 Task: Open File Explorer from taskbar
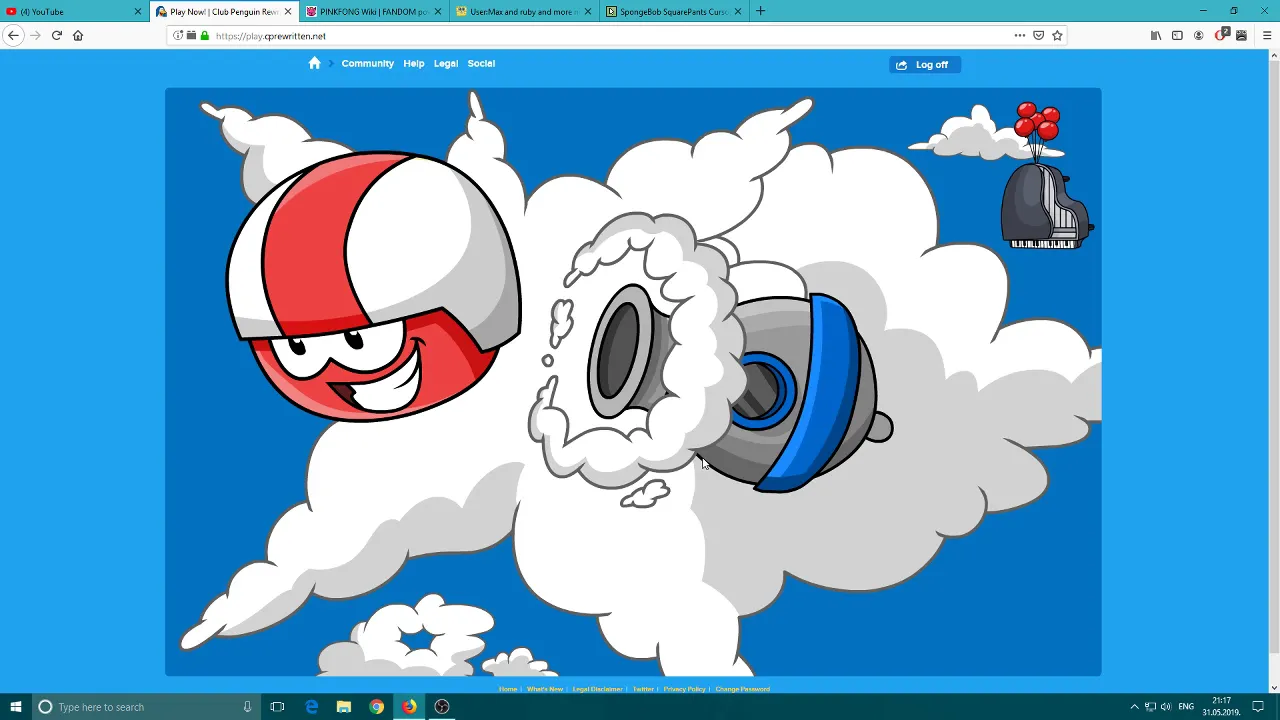[x=344, y=707]
